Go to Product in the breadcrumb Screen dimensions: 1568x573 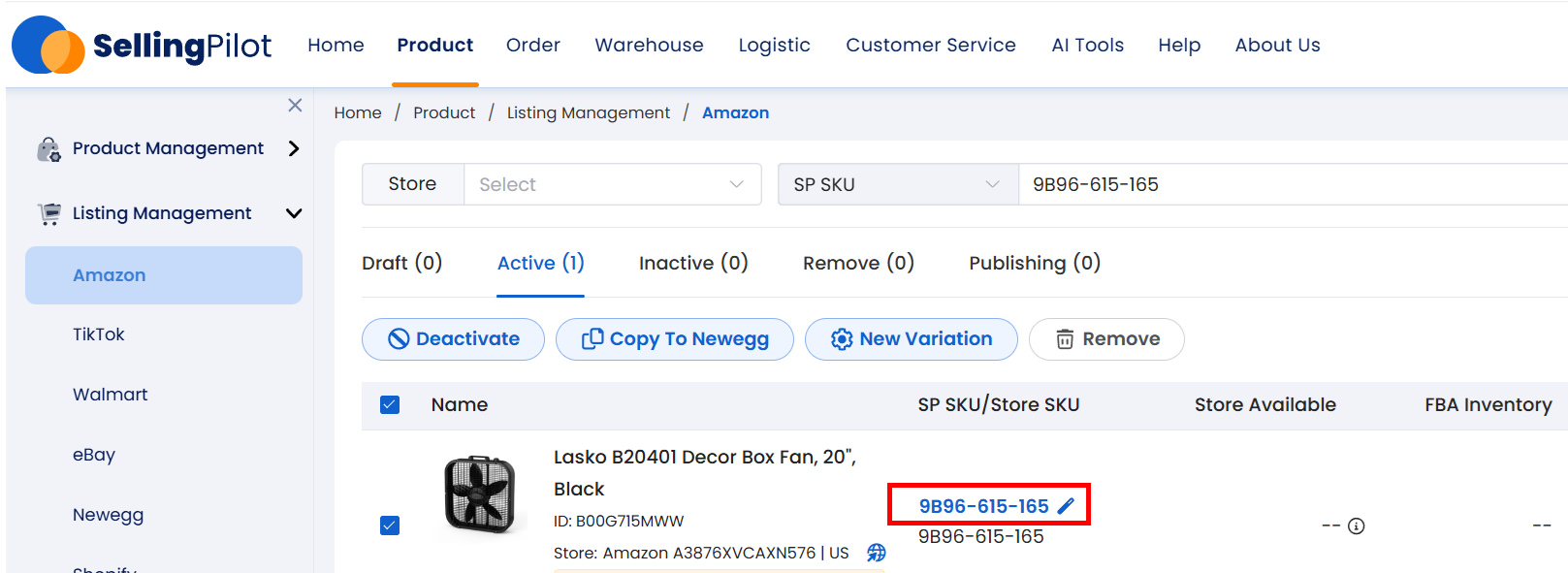[444, 112]
